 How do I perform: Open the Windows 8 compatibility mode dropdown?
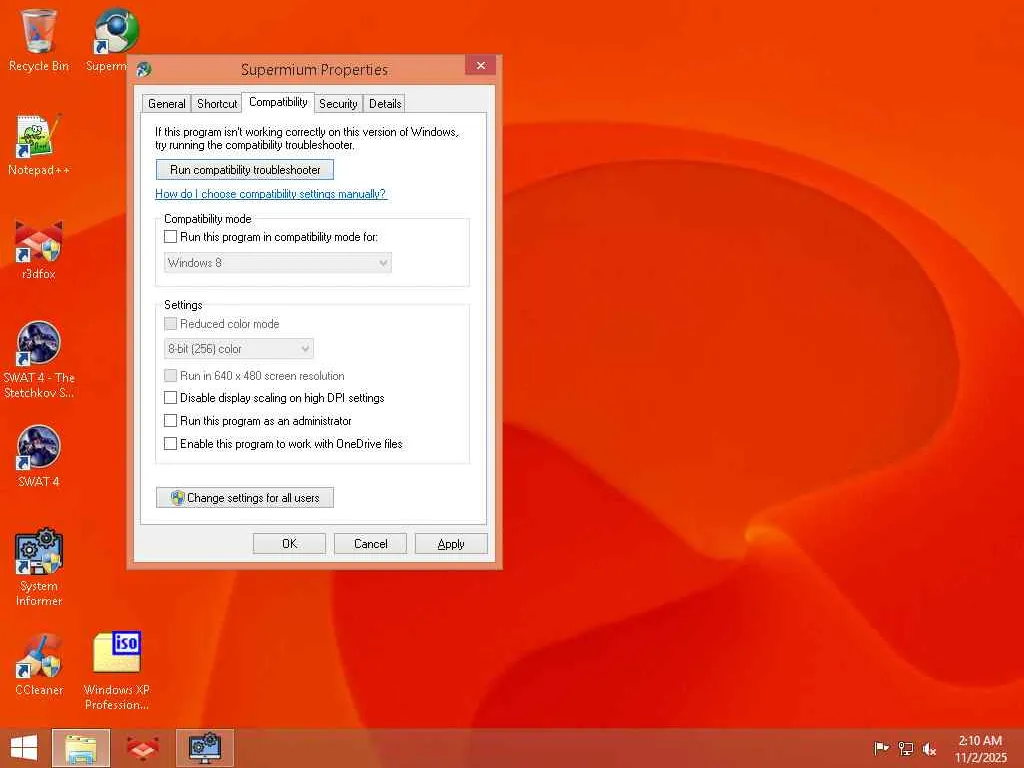click(x=278, y=263)
